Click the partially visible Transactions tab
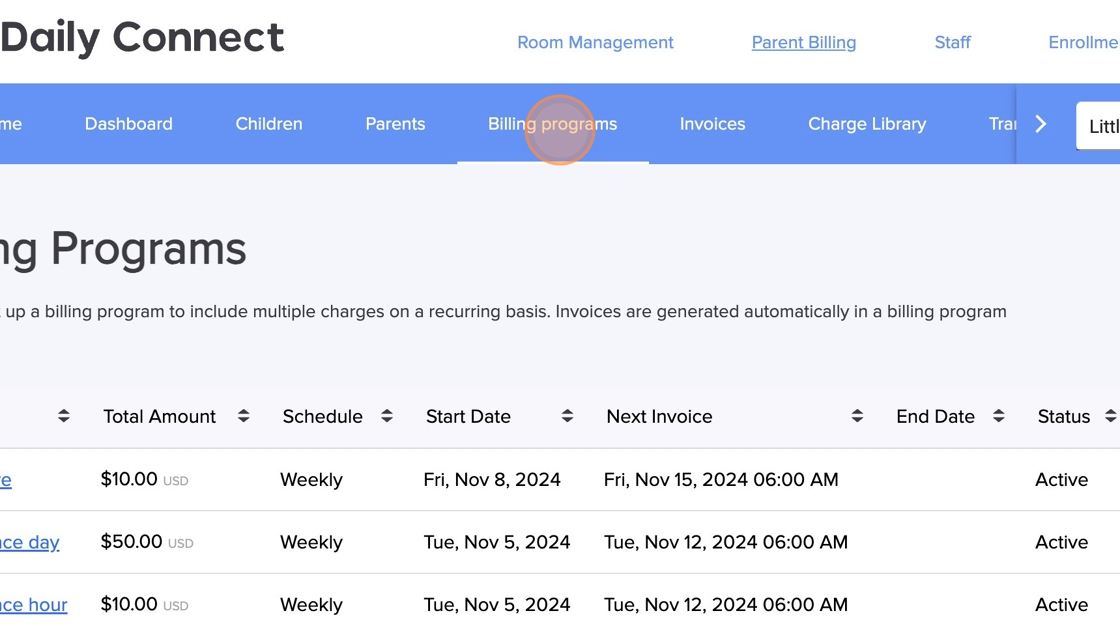The image size is (1120, 626). (x=1002, y=124)
